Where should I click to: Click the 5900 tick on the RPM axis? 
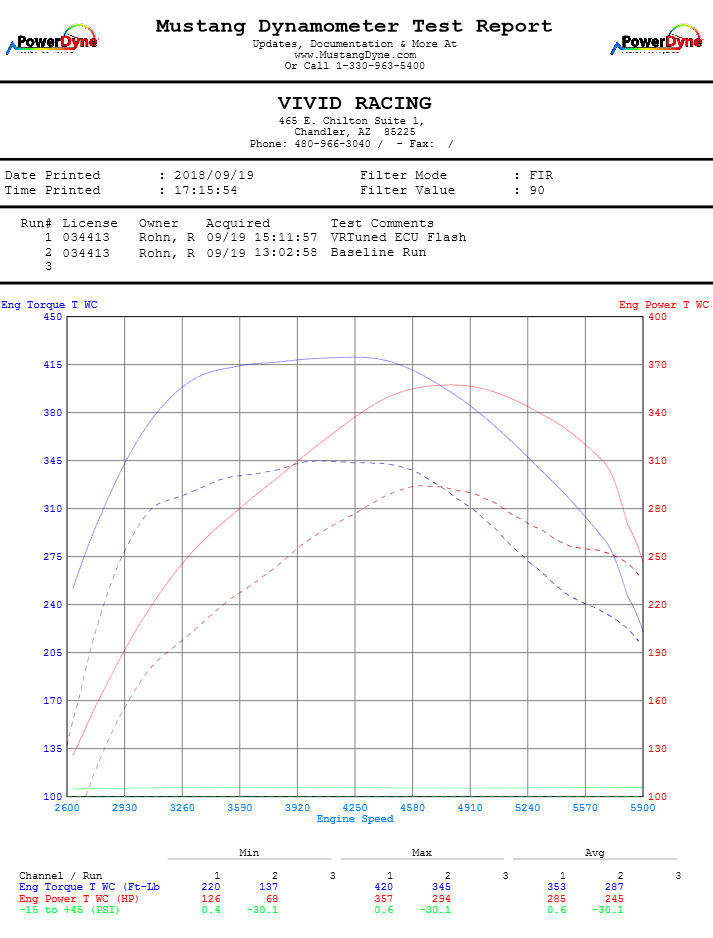coord(643,808)
